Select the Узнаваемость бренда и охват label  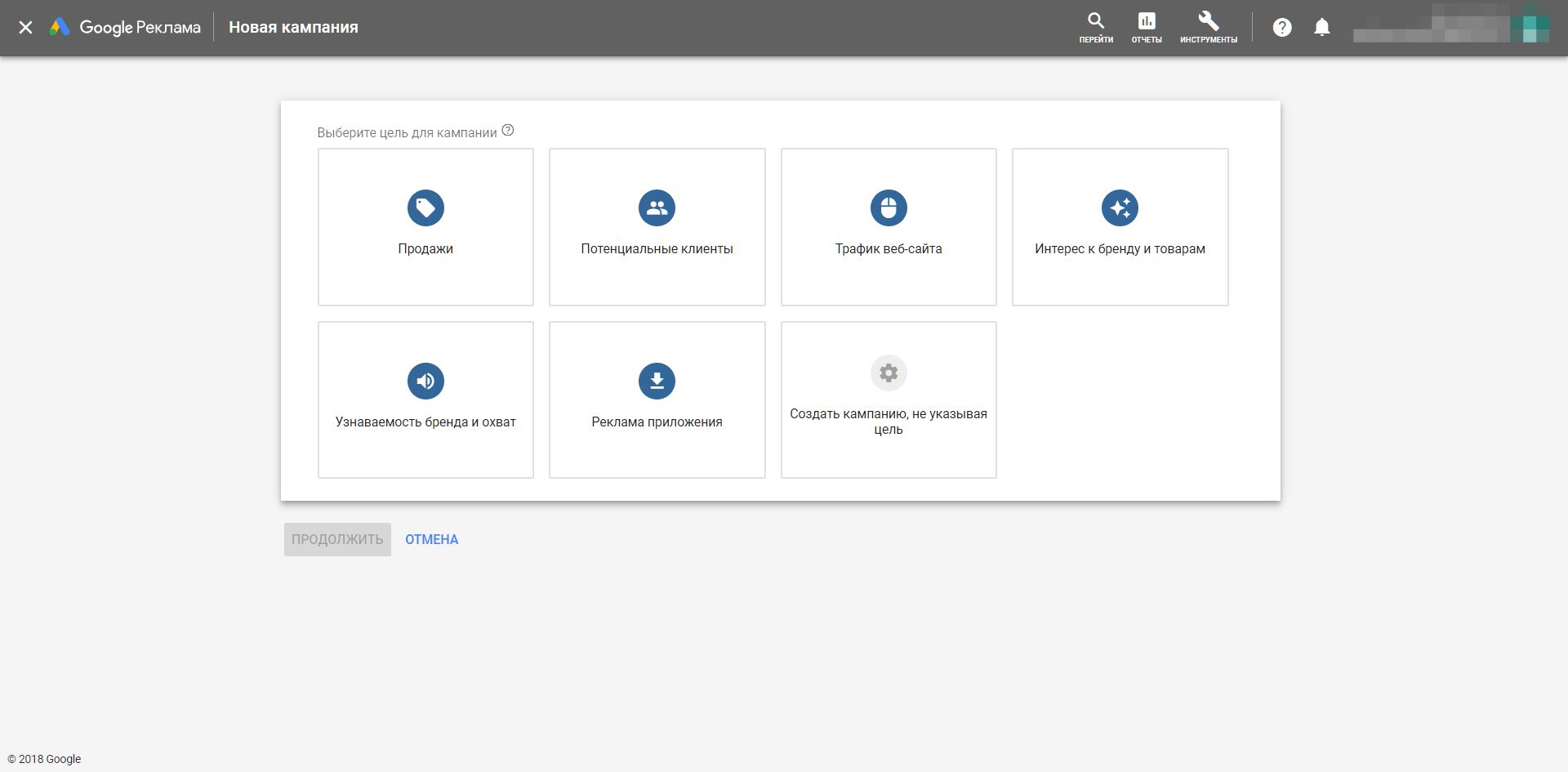[x=425, y=422]
